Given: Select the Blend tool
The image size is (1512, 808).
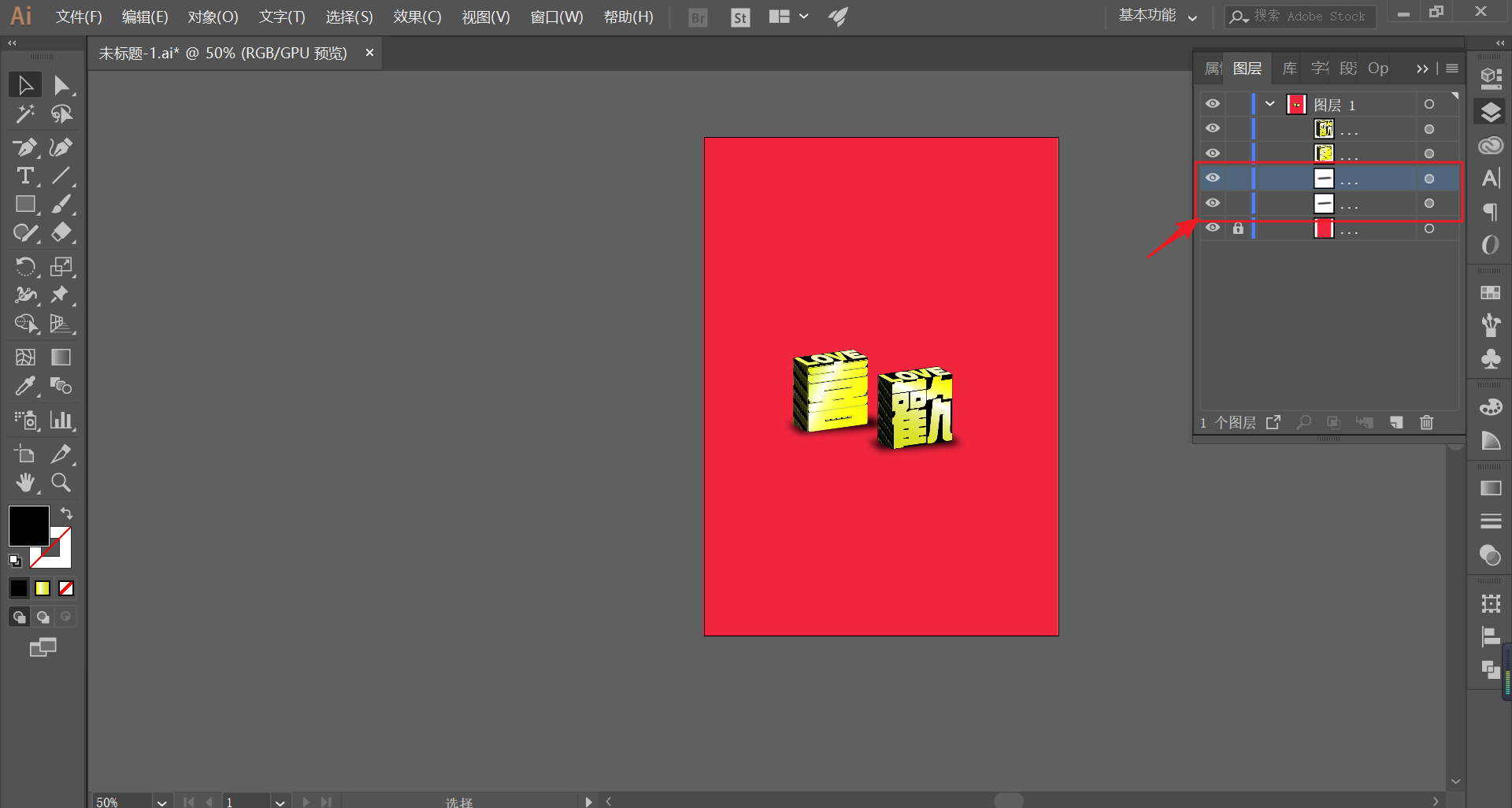Looking at the screenshot, I should [x=61, y=386].
